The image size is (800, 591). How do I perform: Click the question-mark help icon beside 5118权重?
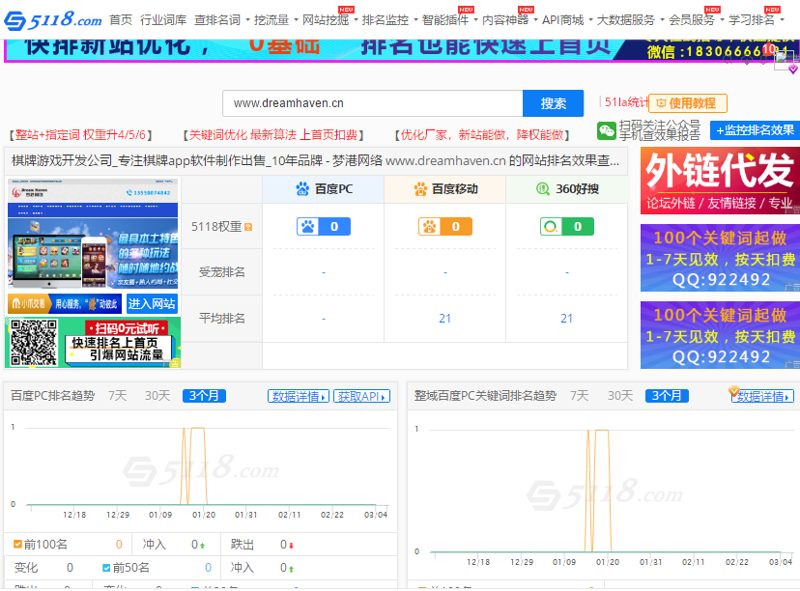tap(248, 227)
